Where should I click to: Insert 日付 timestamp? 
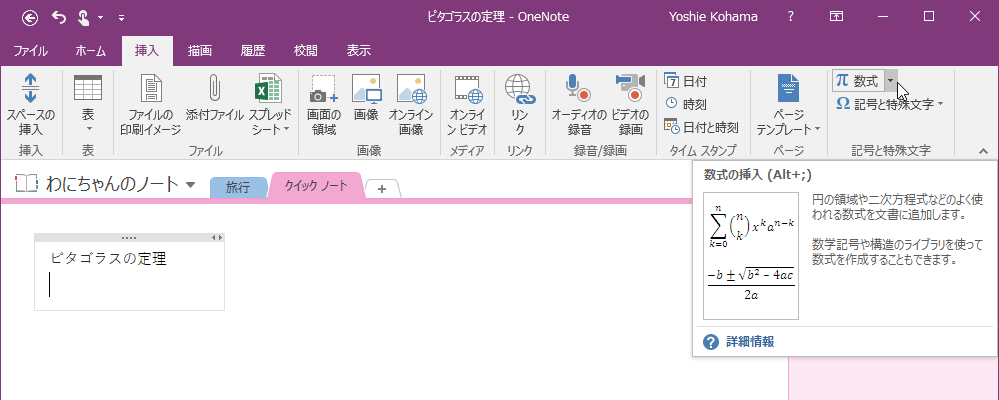click(686, 82)
